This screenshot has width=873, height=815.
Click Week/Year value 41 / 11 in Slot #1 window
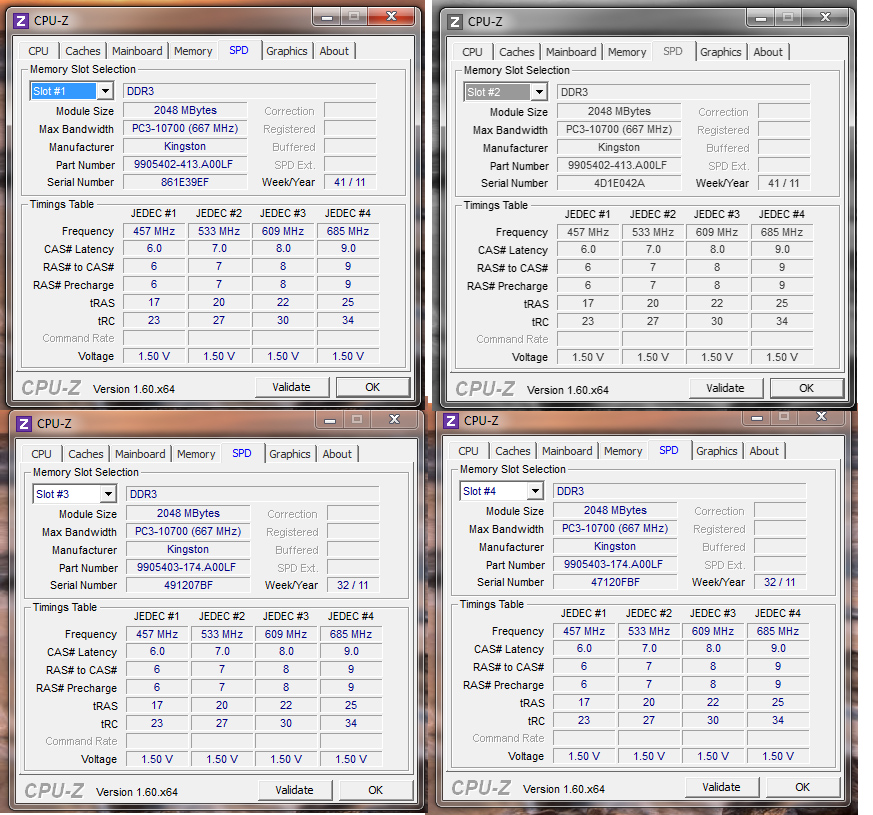350,182
